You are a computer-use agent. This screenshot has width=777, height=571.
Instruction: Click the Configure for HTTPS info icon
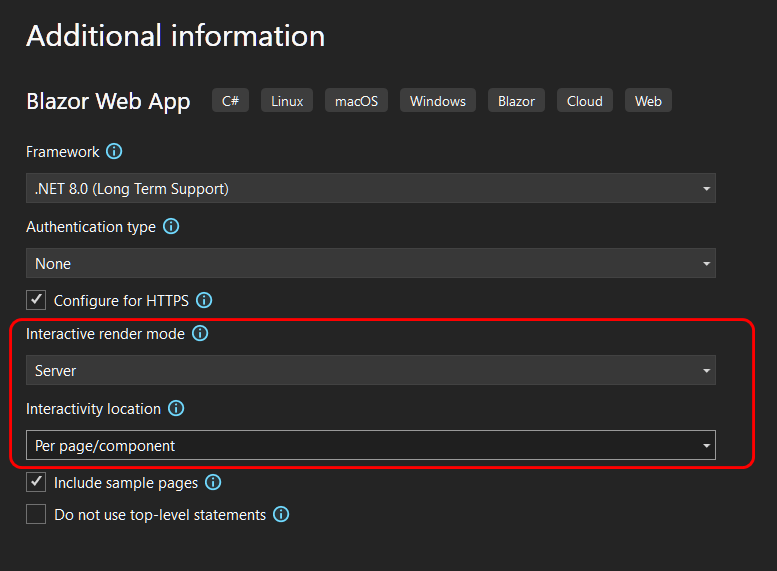point(204,300)
